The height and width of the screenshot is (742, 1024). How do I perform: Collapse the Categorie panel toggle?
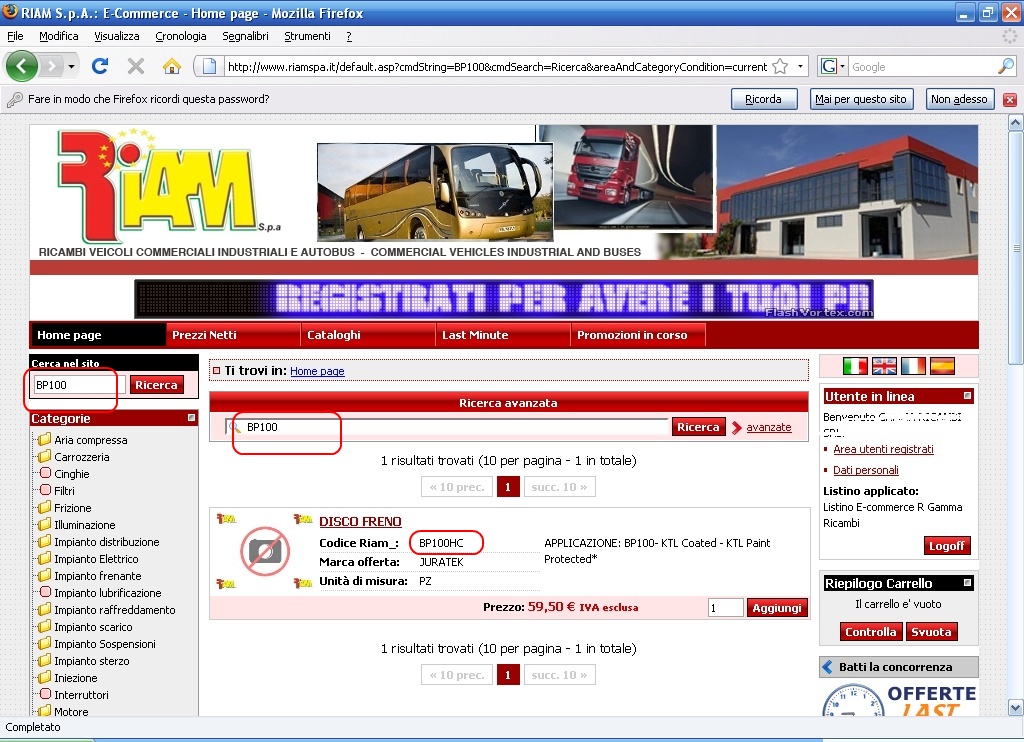191,417
